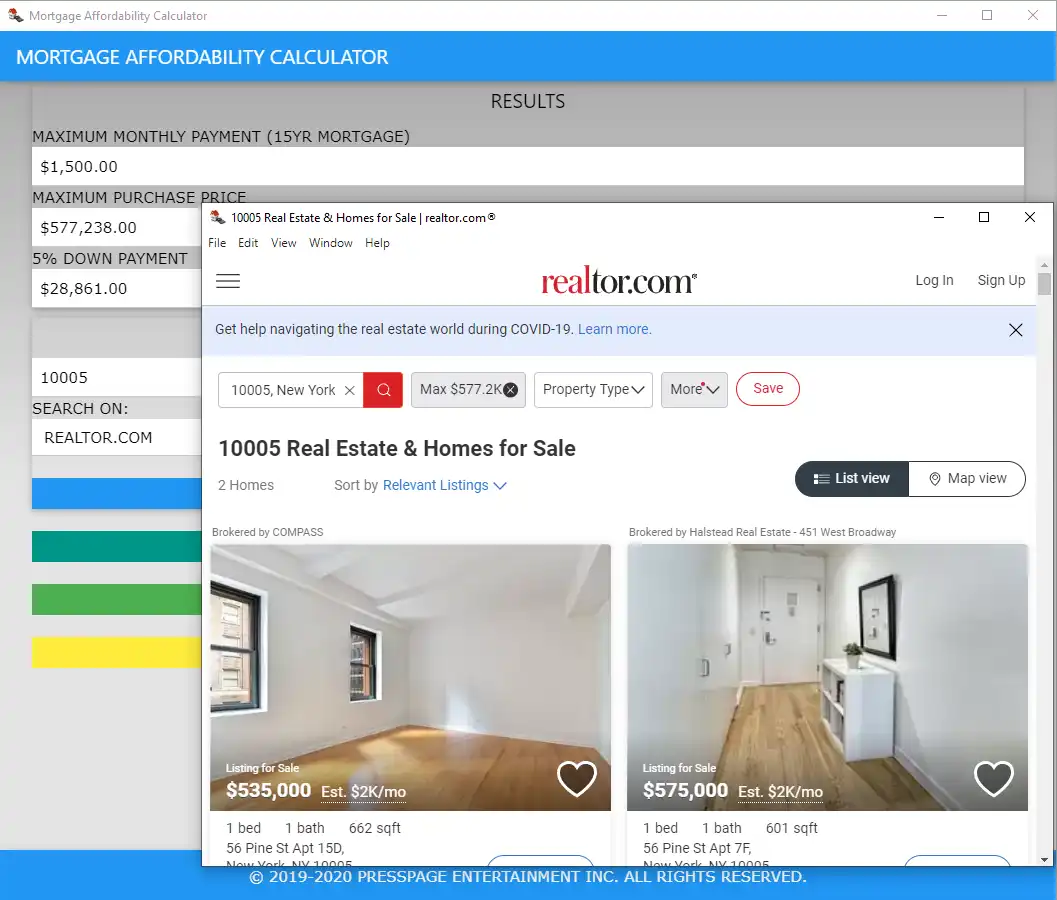Click the green button in calculator window

click(x=117, y=599)
